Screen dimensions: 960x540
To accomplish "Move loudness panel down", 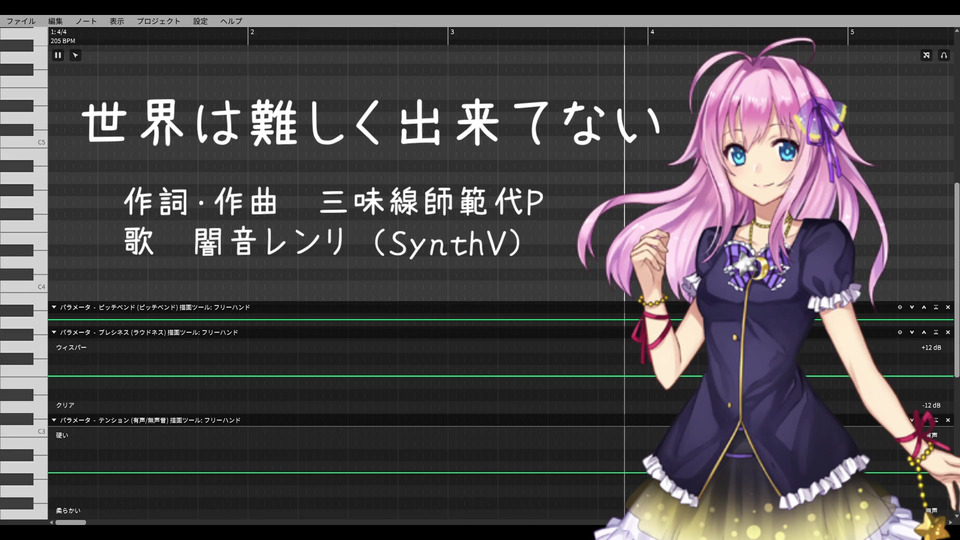I will (912, 332).
